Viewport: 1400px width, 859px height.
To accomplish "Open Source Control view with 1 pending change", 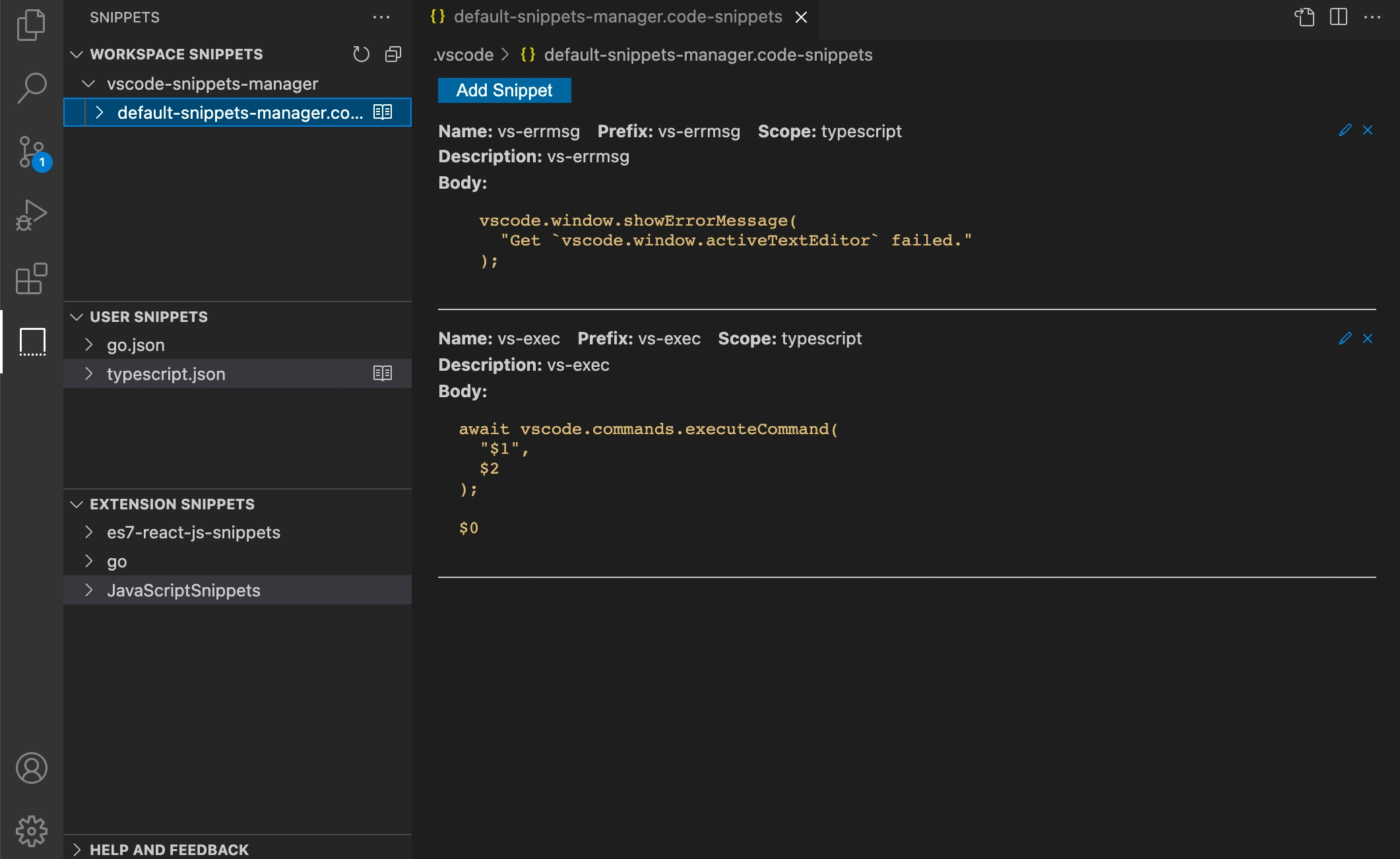I will [x=33, y=153].
